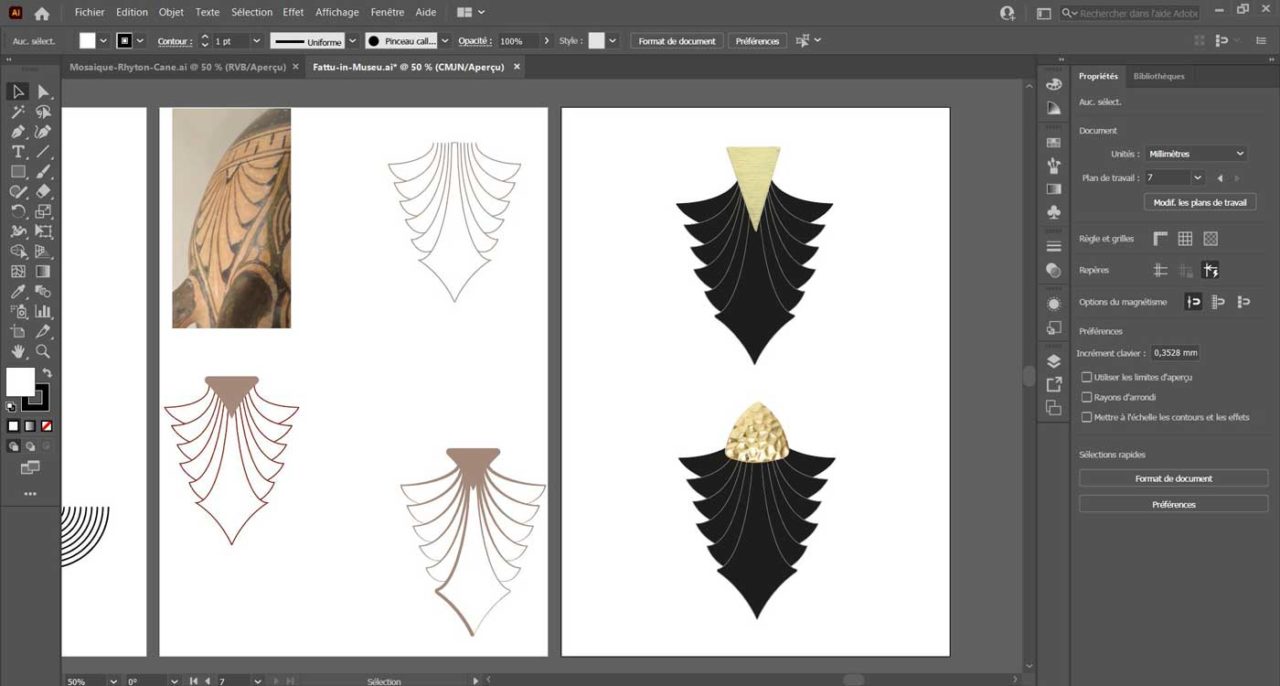
Task: Click Format de document in Sélections rapides
Action: click(1173, 479)
